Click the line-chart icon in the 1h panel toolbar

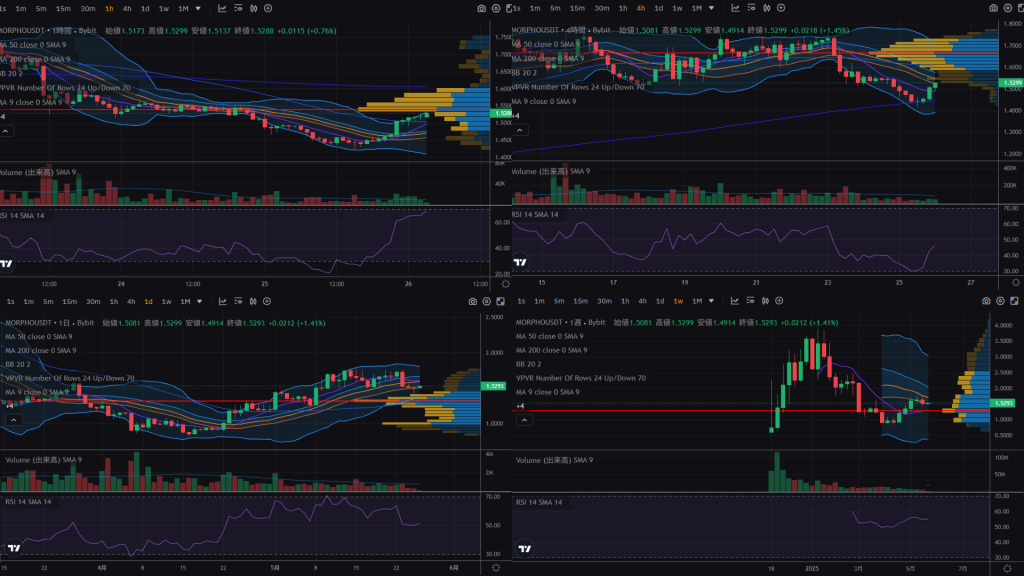(222, 8)
